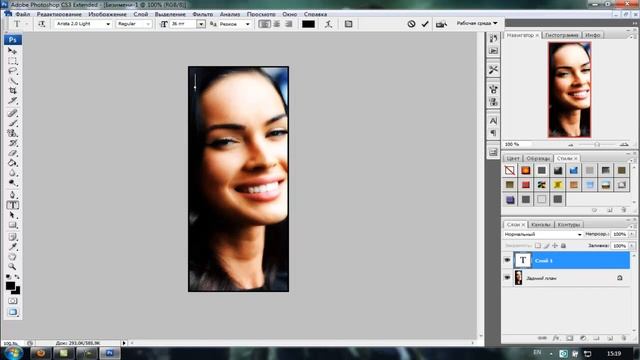
Task: Open the Windows Start menu
Action: tap(13, 353)
